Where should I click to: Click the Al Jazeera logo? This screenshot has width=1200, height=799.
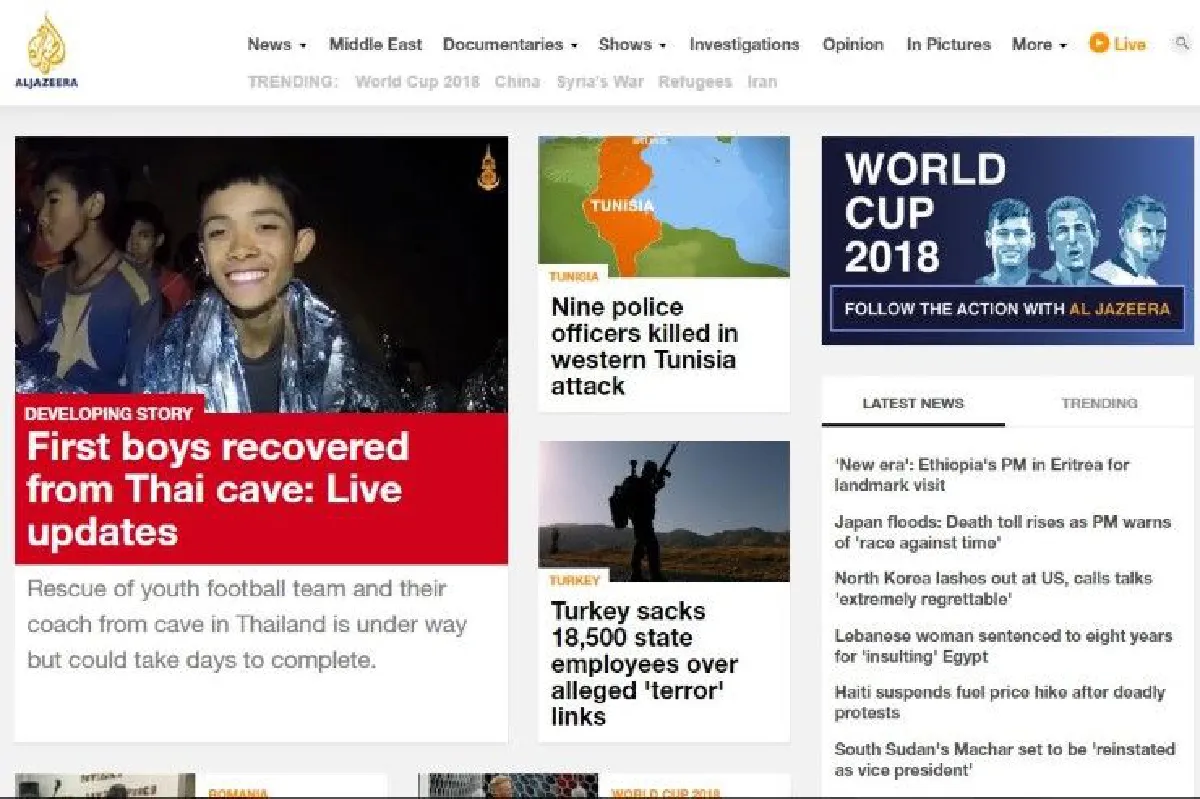tap(46, 51)
